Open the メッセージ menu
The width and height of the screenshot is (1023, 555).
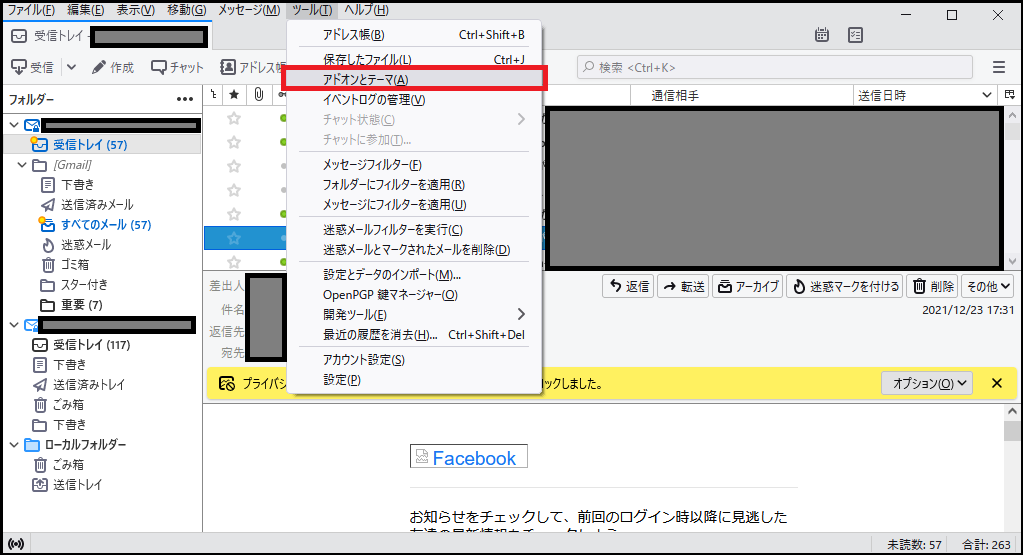(x=249, y=10)
